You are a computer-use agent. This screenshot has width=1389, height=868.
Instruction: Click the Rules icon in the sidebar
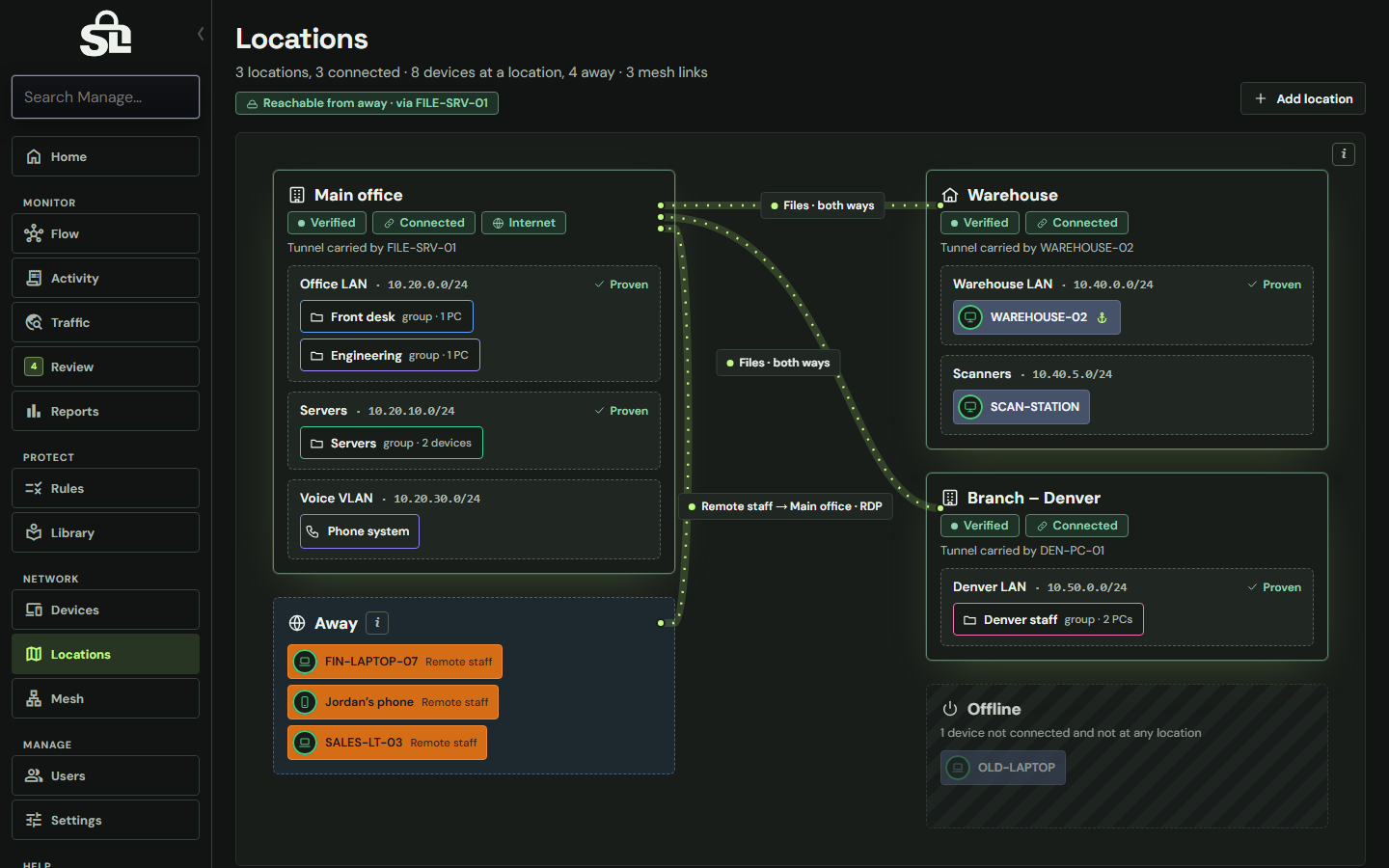(34, 488)
